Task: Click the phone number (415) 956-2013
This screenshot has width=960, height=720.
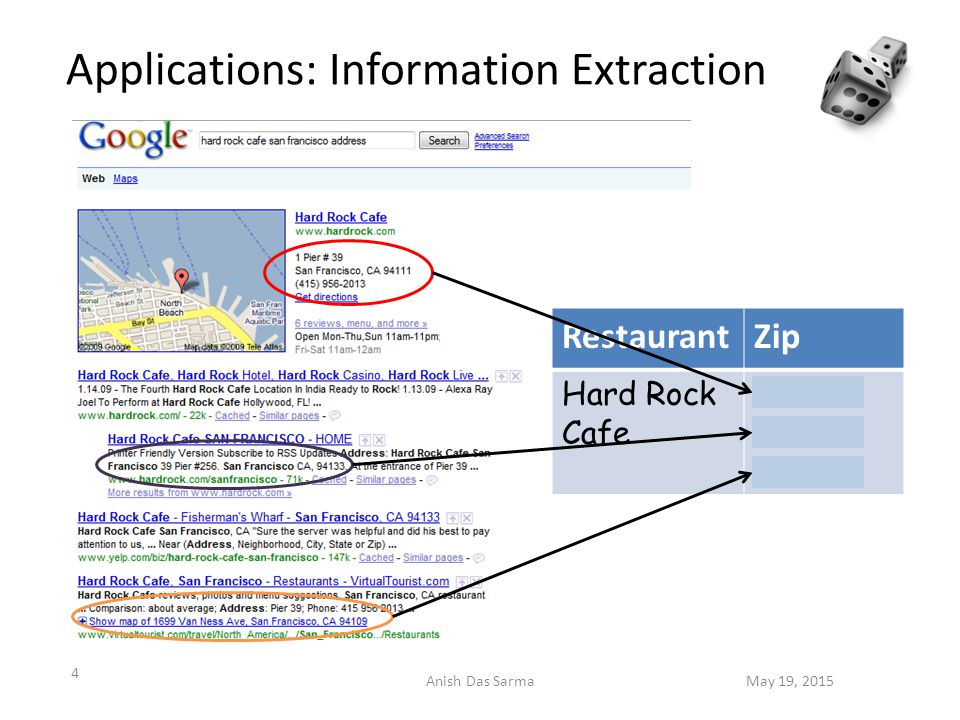Action: 330,284
